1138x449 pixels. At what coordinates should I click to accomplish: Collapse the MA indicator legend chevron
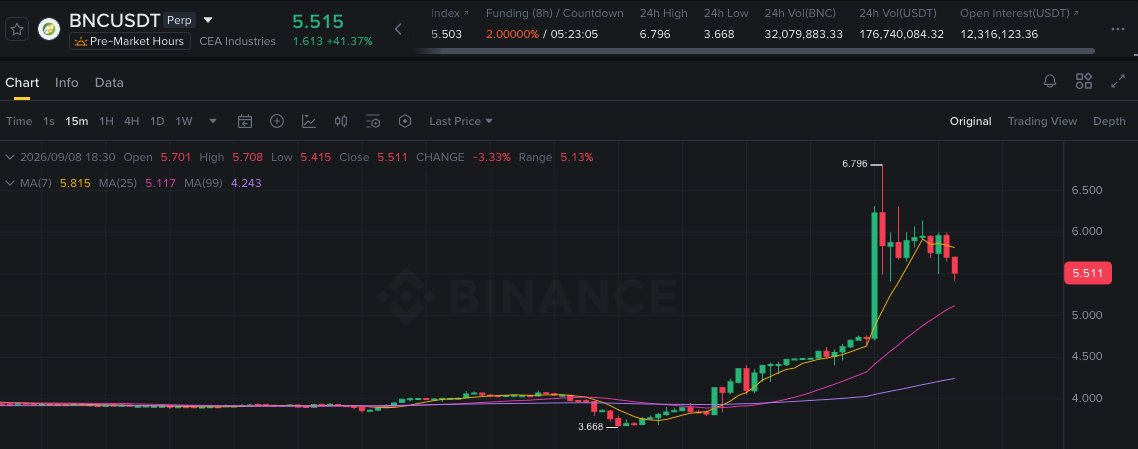pos(10,183)
